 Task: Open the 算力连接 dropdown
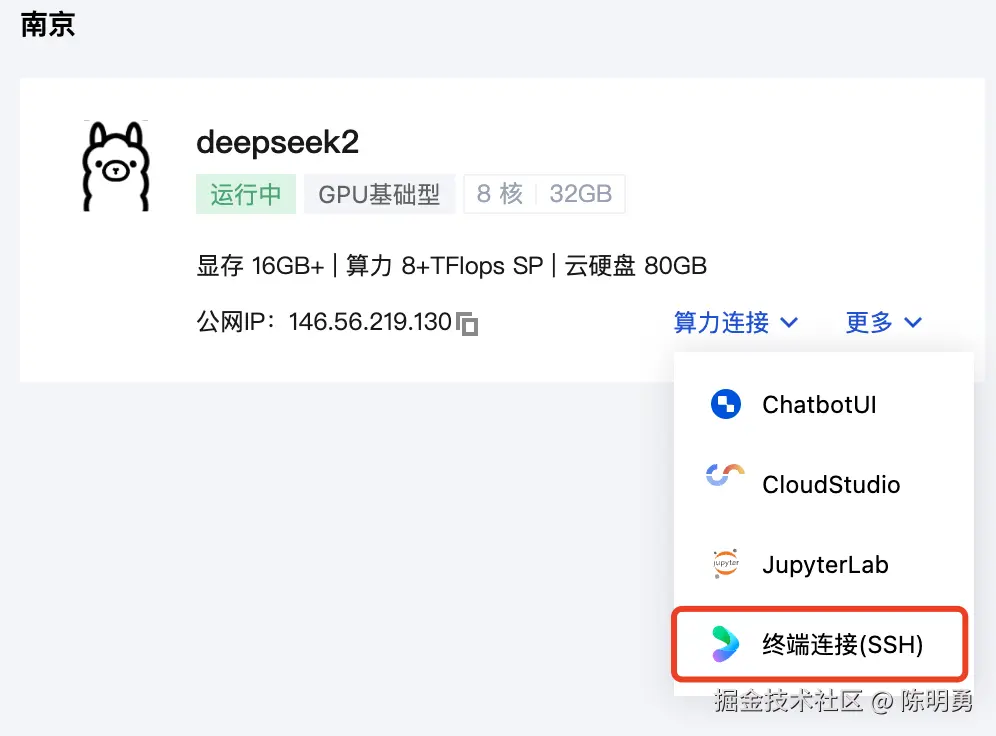point(736,323)
